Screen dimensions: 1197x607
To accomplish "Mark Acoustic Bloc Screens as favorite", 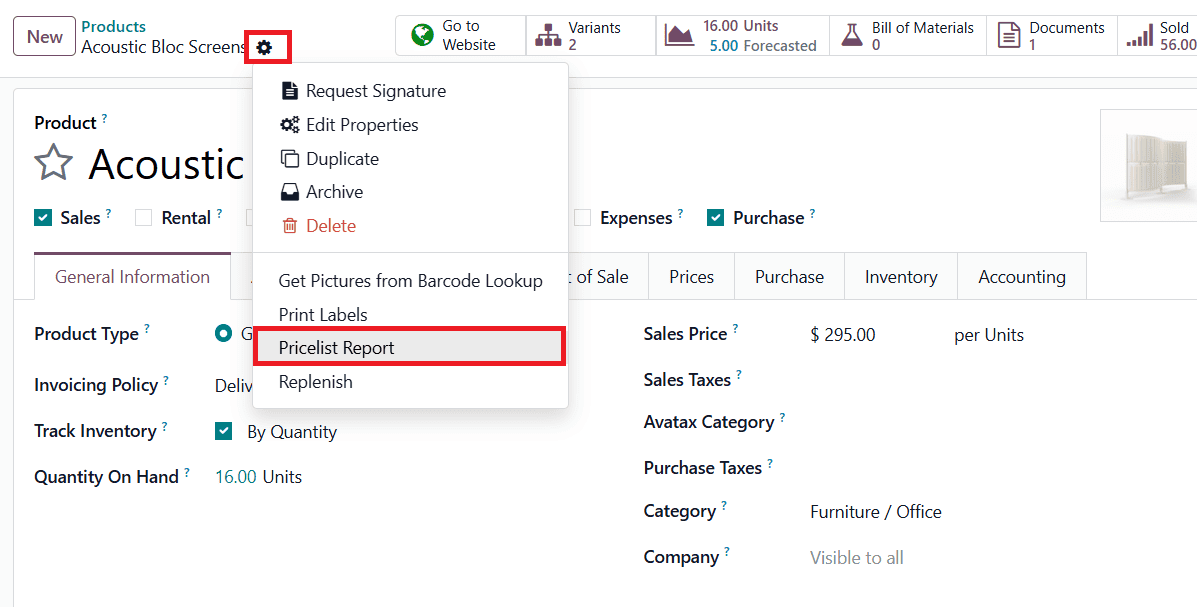I will (x=53, y=163).
